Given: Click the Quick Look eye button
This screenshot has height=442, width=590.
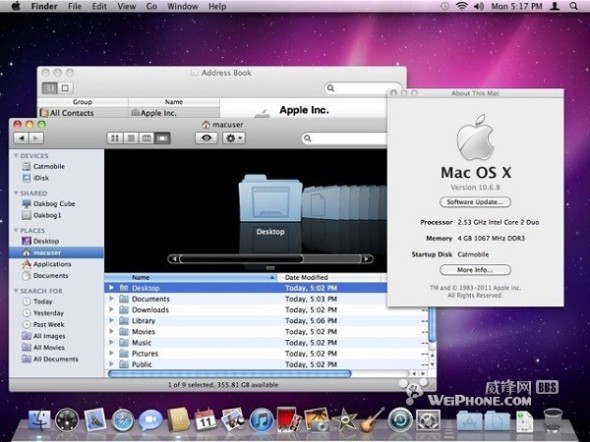Looking at the screenshot, I should (x=206, y=138).
